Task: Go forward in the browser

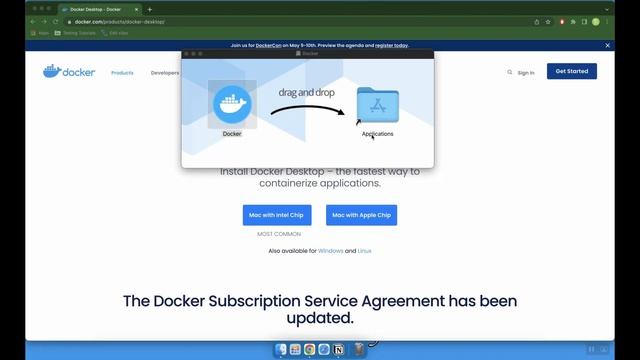Action: (x=44, y=22)
